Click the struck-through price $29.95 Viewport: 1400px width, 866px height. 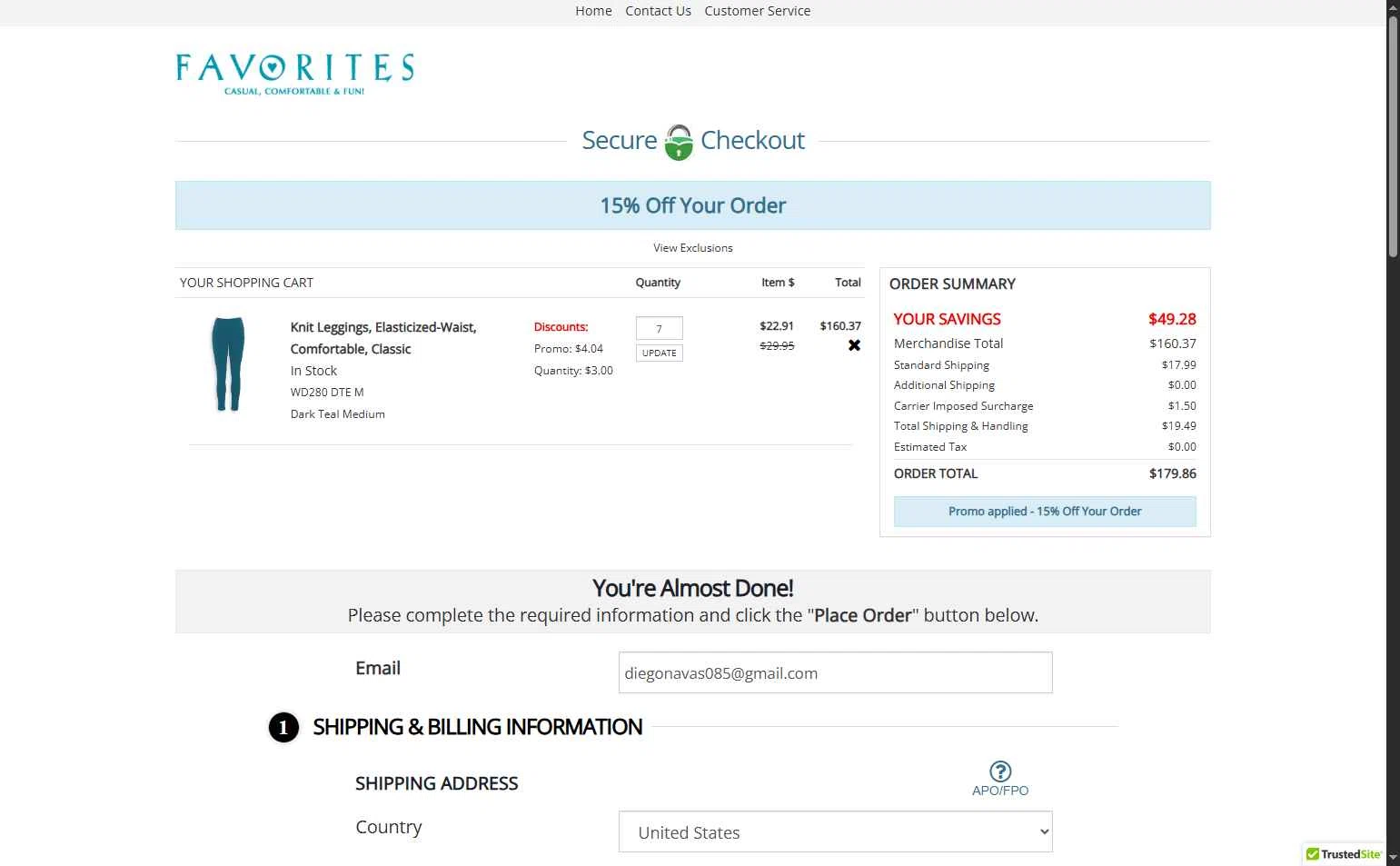click(x=777, y=345)
